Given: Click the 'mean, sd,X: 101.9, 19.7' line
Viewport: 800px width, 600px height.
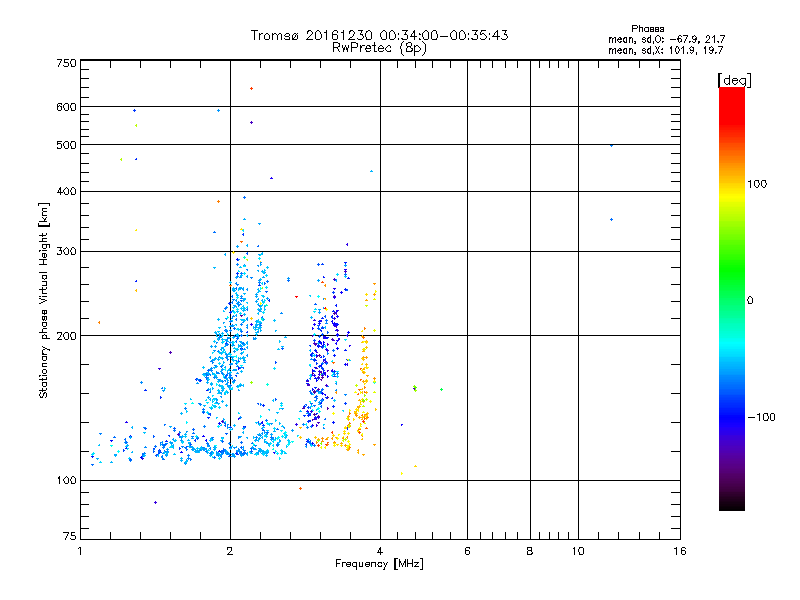Looking at the screenshot, I should tap(665, 50).
